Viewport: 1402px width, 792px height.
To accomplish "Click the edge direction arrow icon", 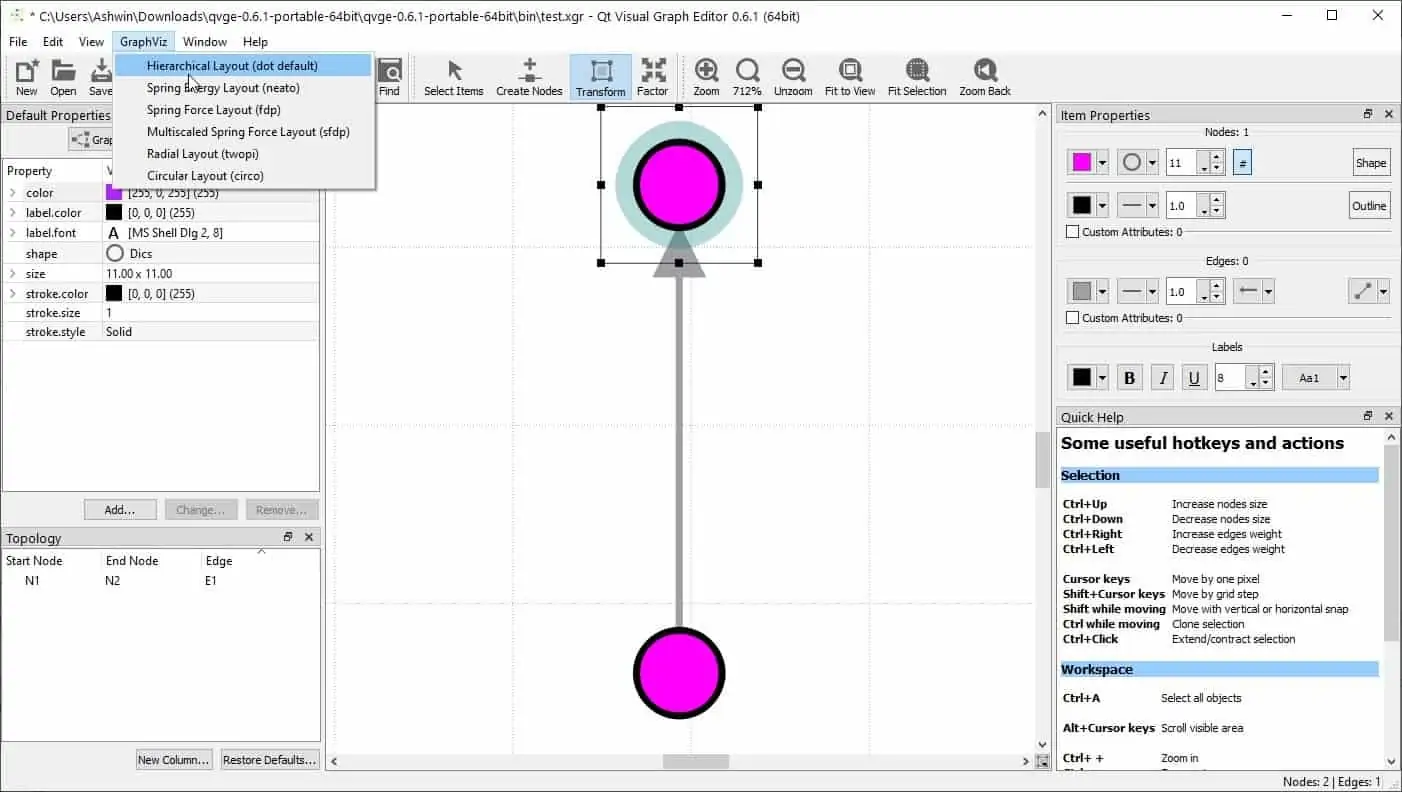I will click(x=1246, y=291).
